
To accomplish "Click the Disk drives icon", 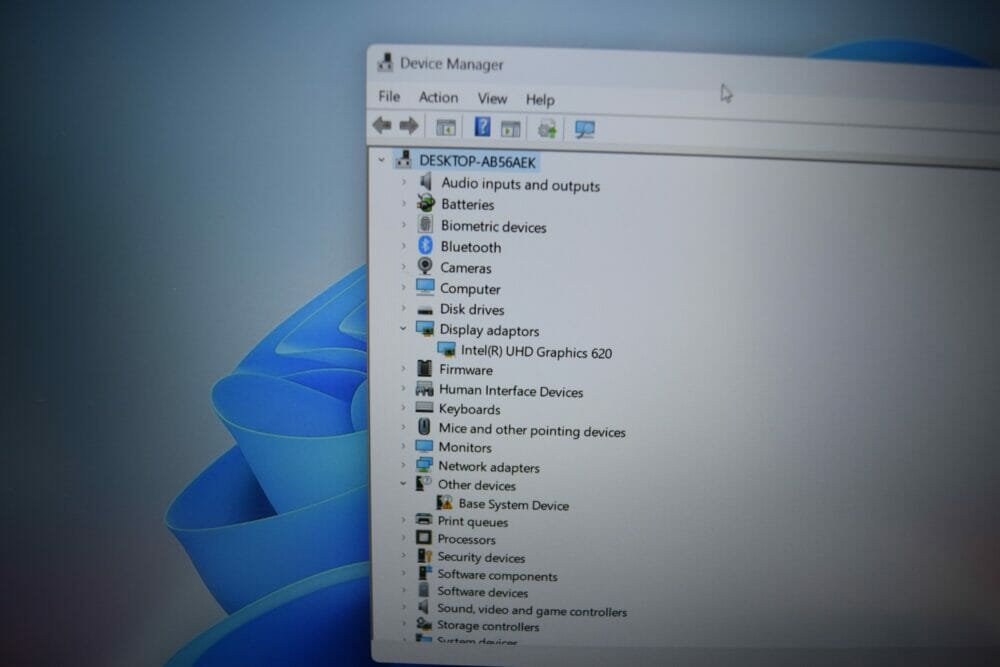I will click(x=425, y=309).
